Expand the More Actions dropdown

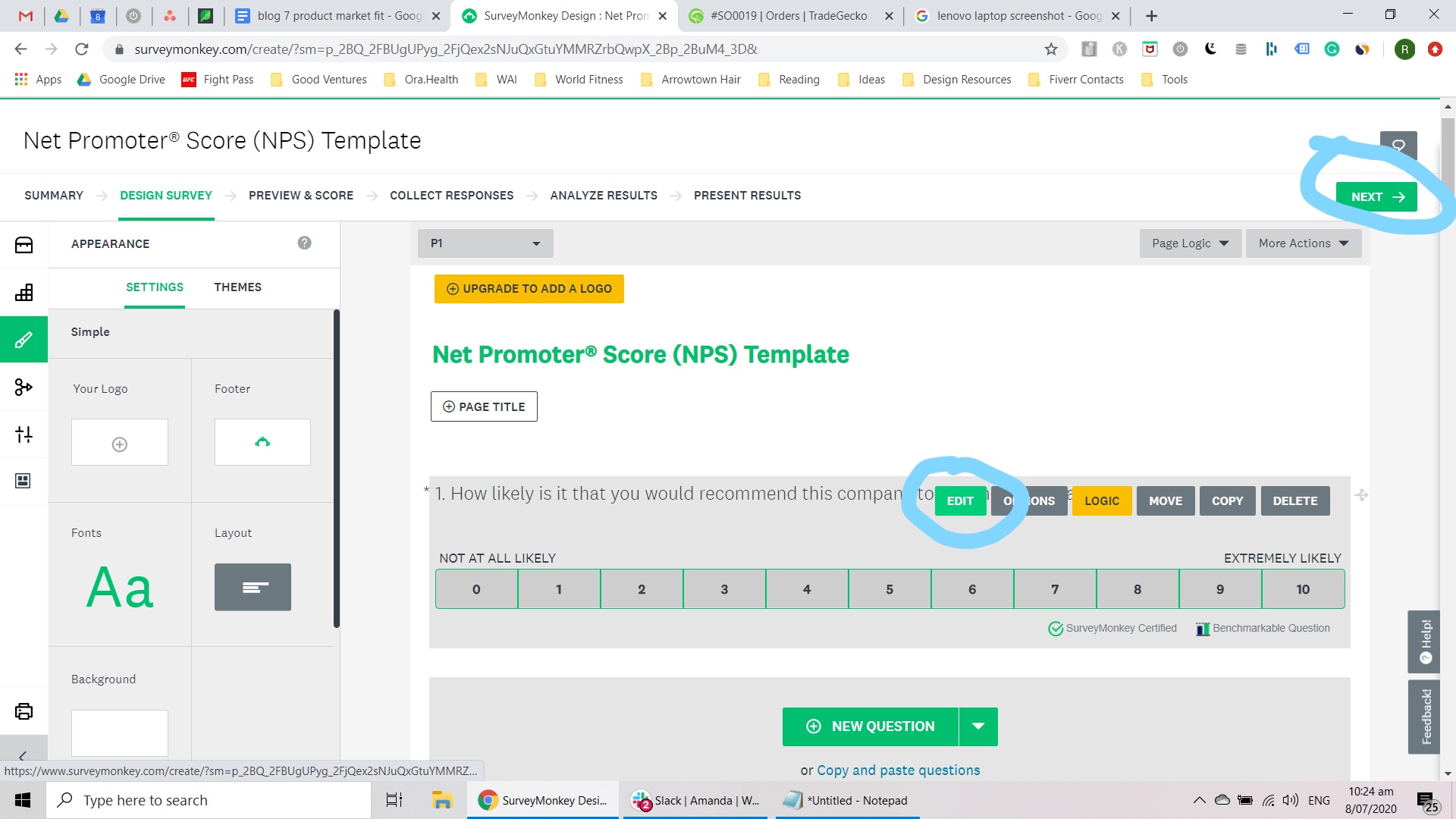coord(1303,243)
